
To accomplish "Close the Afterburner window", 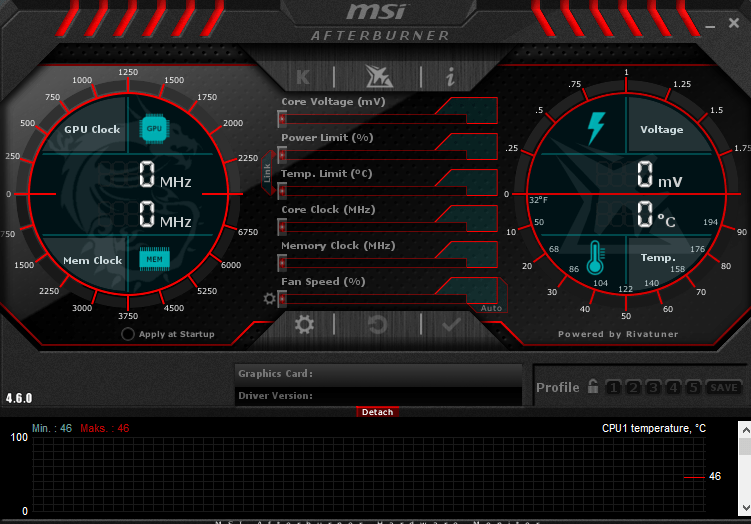I will coord(734,23).
